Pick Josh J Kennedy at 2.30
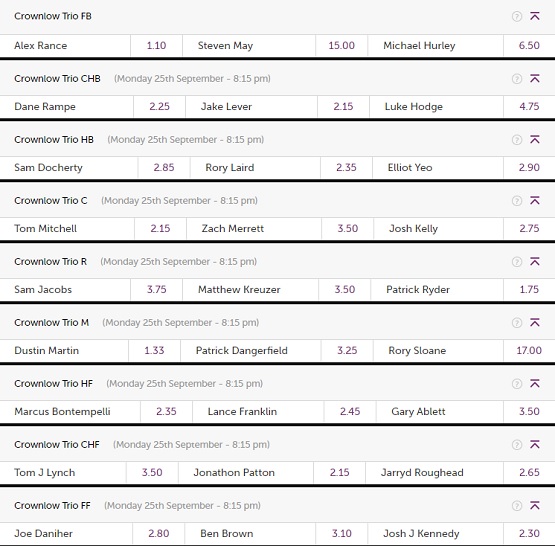Image resolution: width=555 pixels, height=546 pixels. 529,534
